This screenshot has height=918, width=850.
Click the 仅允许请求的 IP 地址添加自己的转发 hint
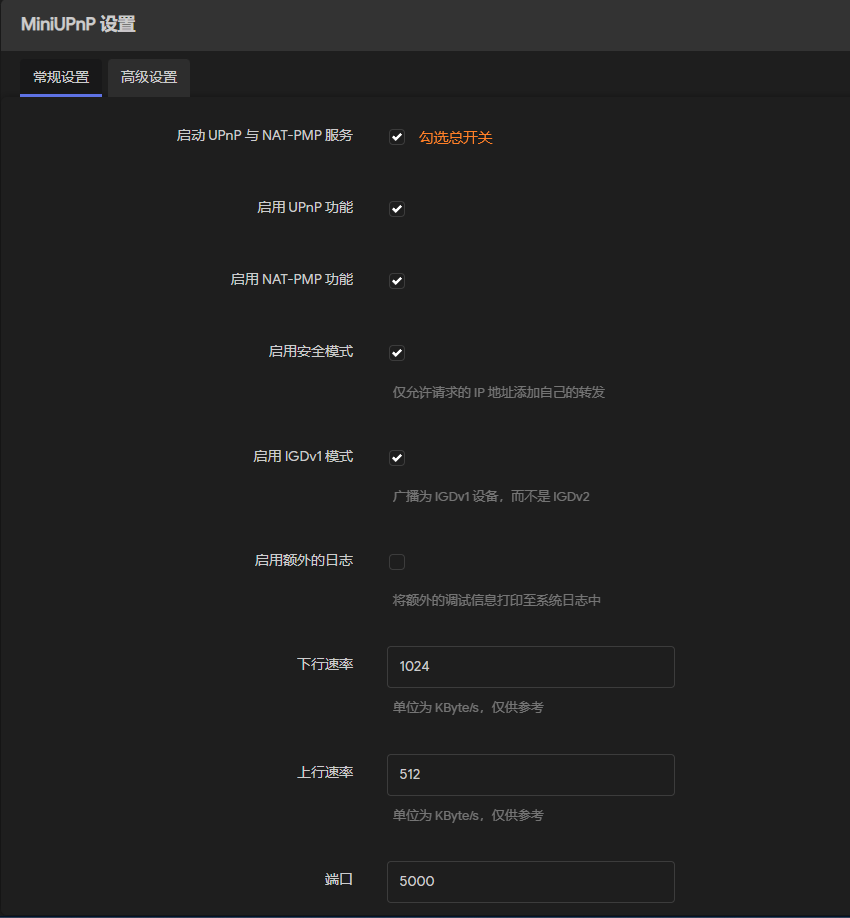tap(499, 392)
